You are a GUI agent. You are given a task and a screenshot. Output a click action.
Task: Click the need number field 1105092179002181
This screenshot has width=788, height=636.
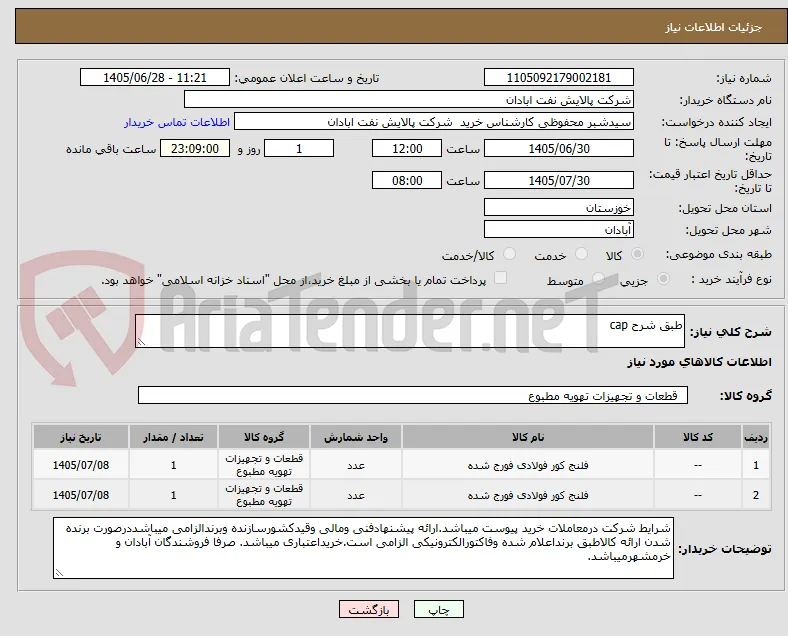click(558, 78)
